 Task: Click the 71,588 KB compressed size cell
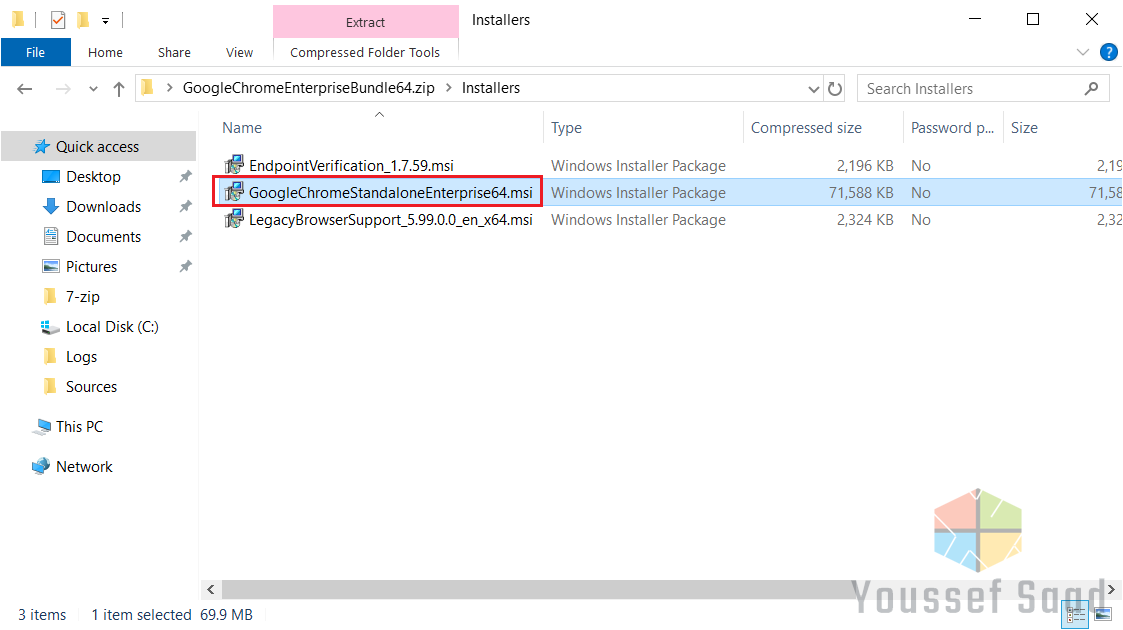(861, 193)
